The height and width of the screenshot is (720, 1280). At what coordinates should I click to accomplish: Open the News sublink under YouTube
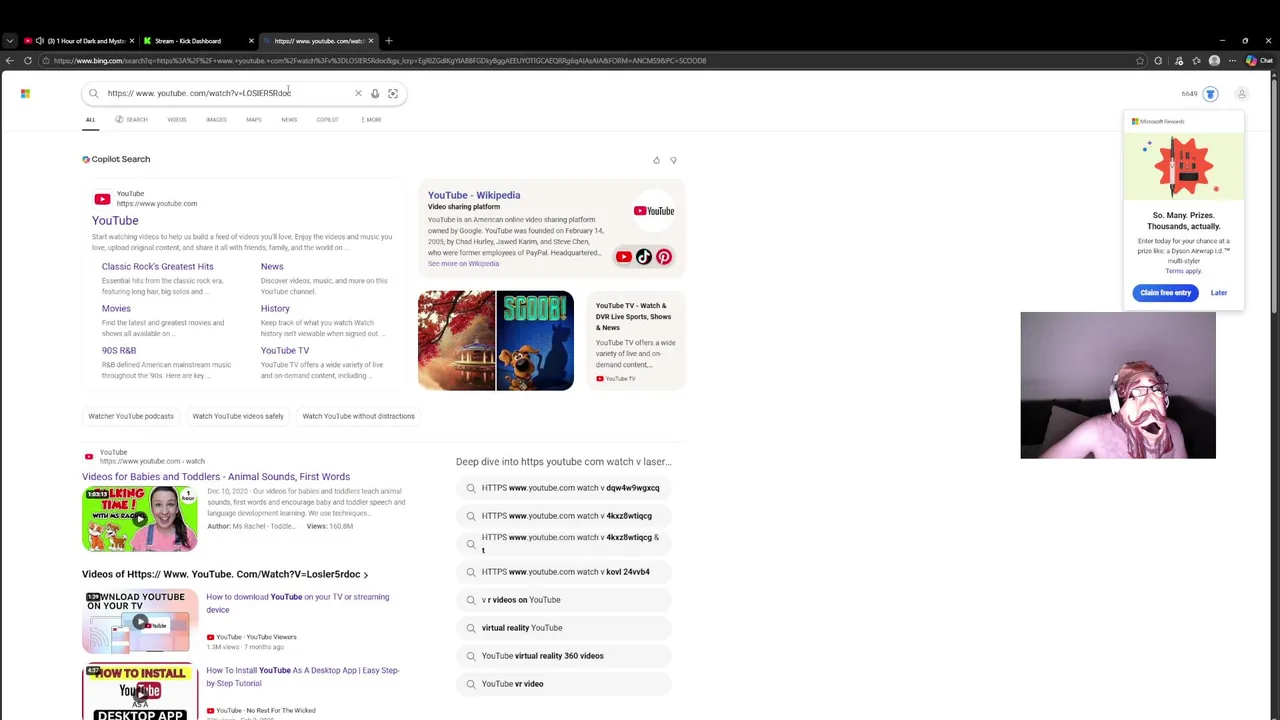(x=272, y=267)
